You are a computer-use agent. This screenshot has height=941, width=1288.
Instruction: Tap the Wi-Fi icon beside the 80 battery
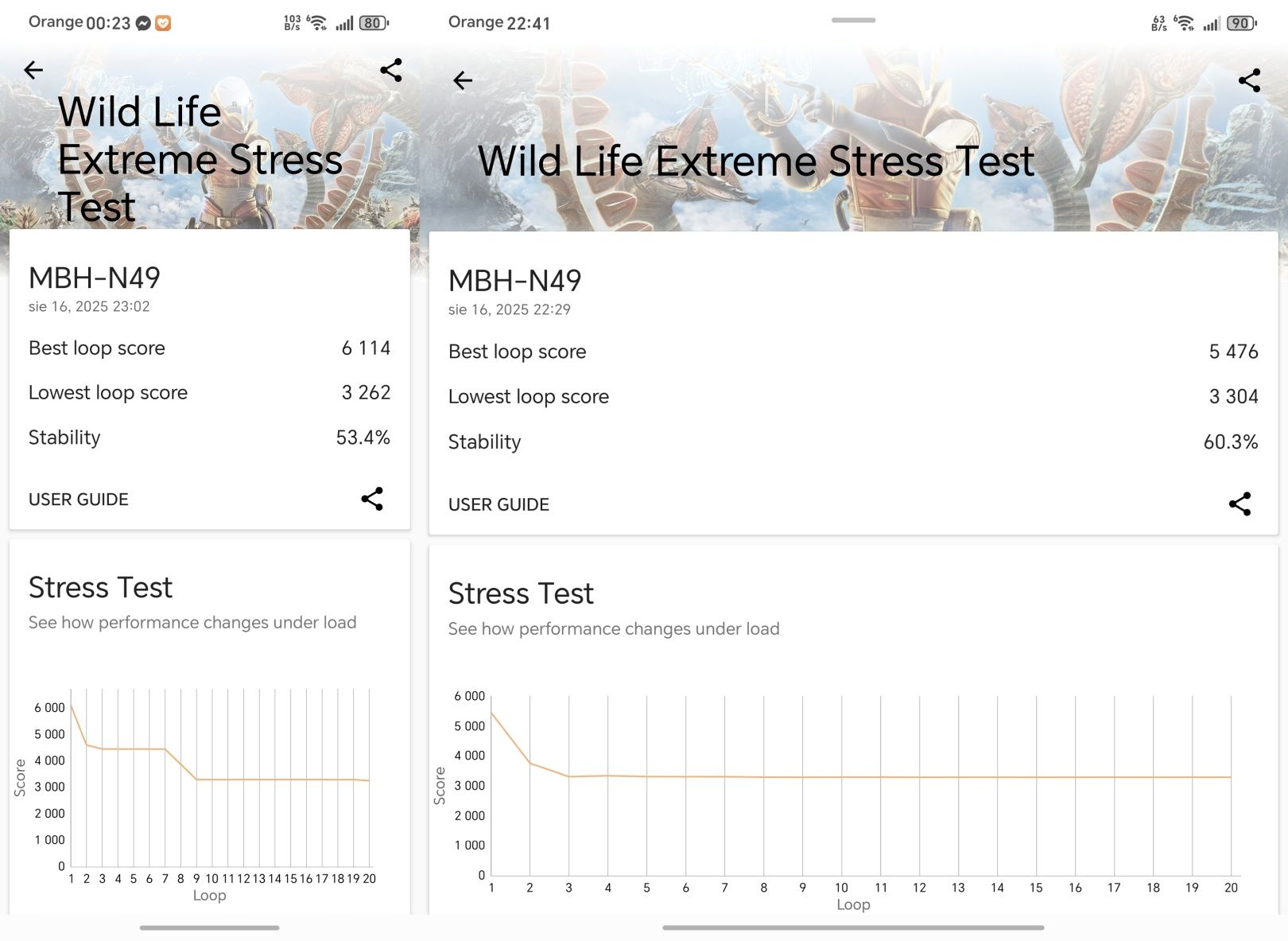click(x=317, y=23)
